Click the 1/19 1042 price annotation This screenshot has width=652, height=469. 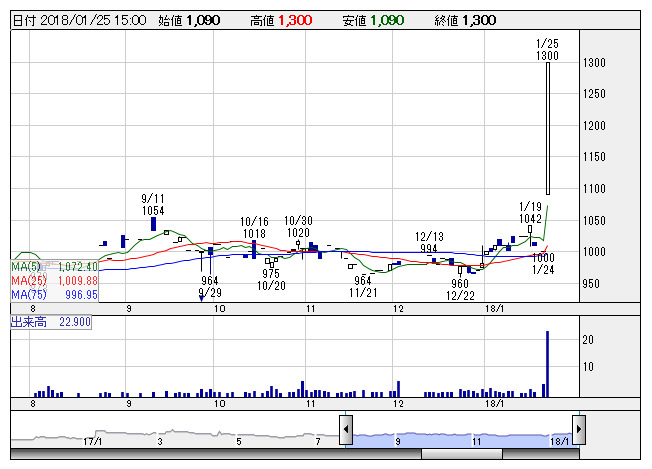pyautogui.click(x=531, y=212)
